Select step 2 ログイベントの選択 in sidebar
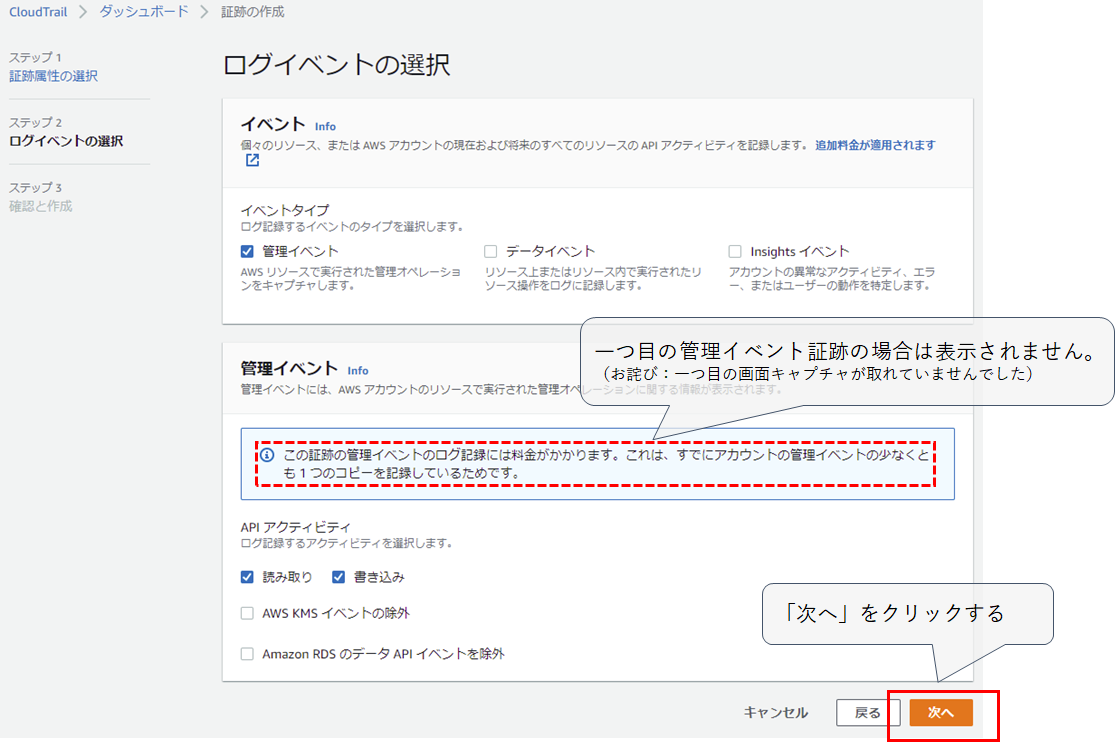1119x742 pixels. coord(66,141)
